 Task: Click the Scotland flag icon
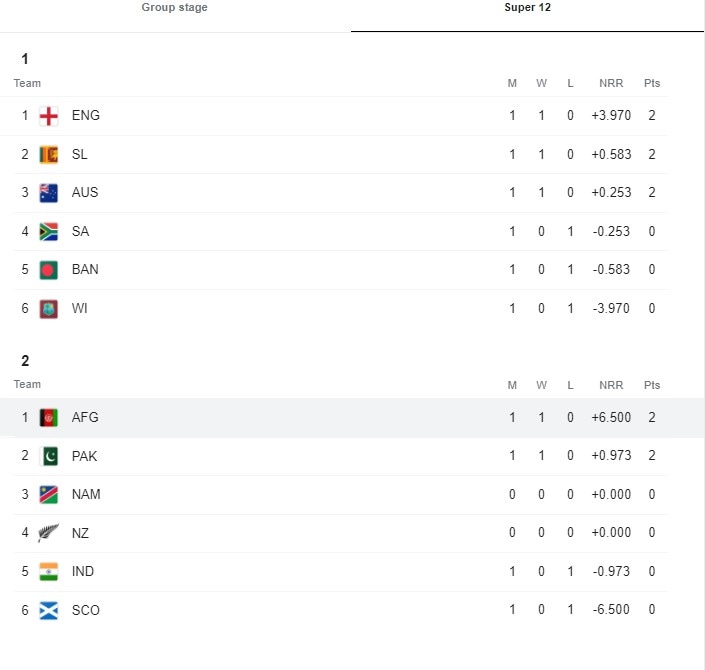coord(49,610)
